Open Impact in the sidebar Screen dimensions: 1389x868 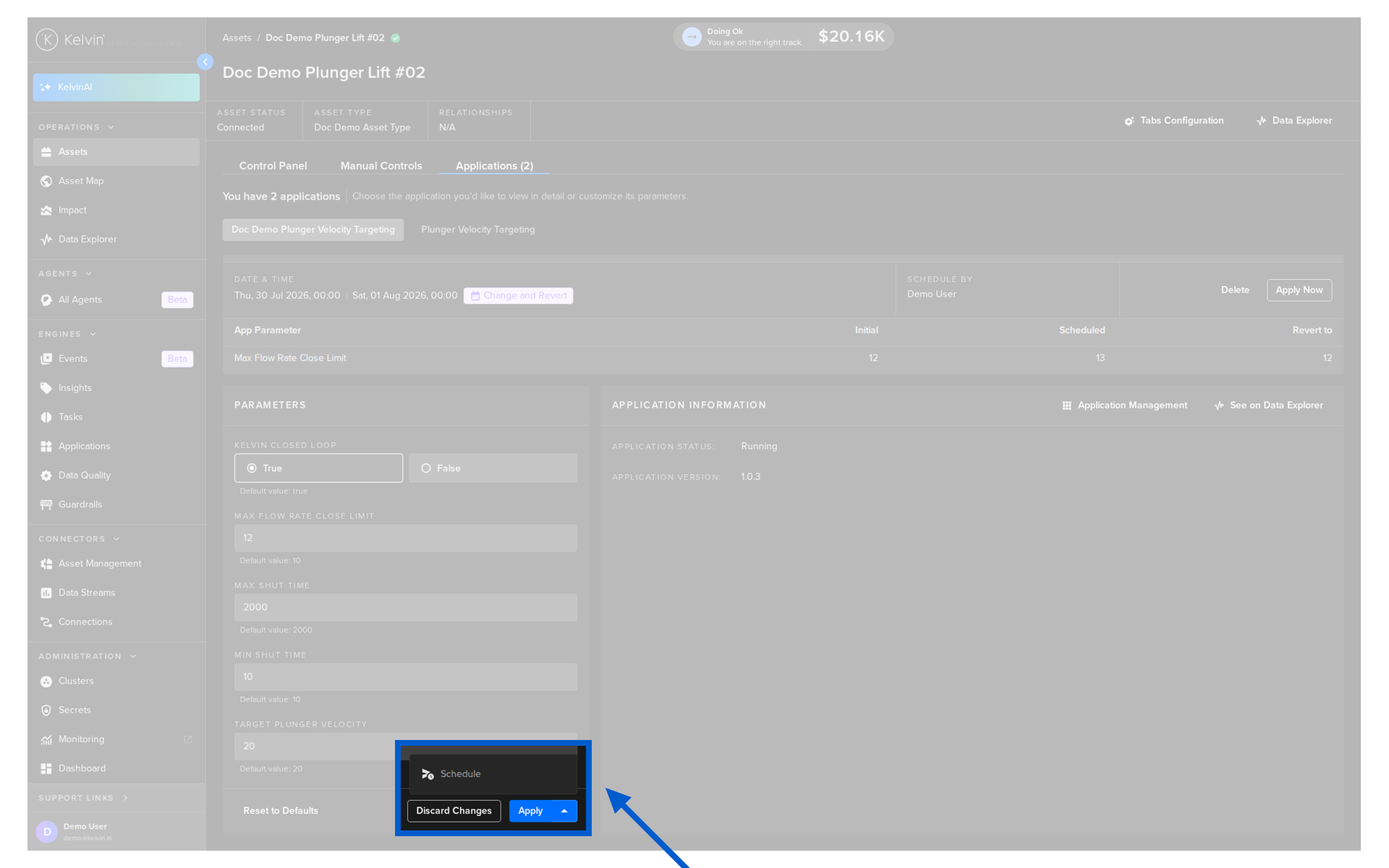click(116, 210)
